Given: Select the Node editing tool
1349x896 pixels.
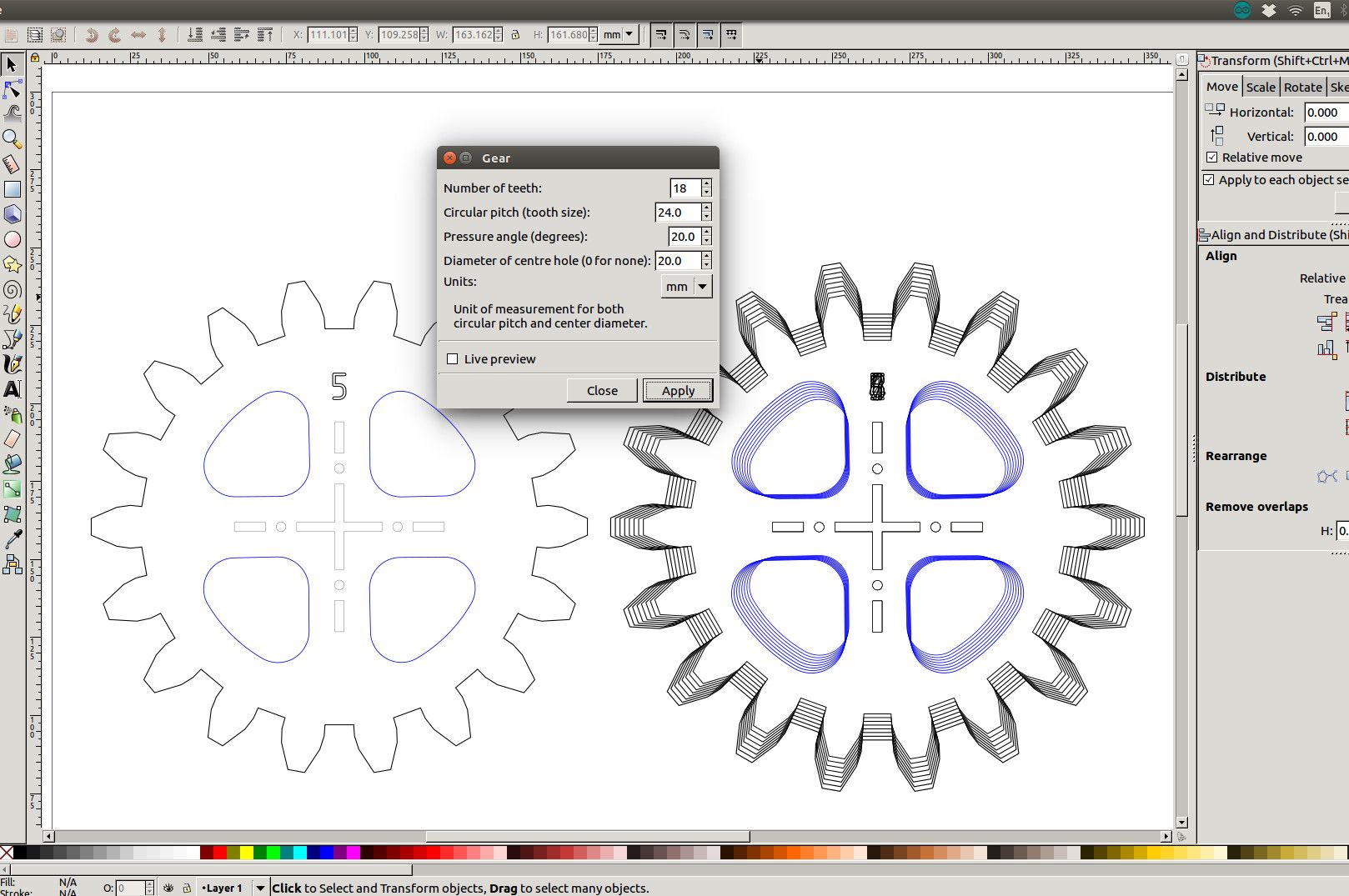Looking at the screenshot, I should pyautogui.click(x=12, y=89).
